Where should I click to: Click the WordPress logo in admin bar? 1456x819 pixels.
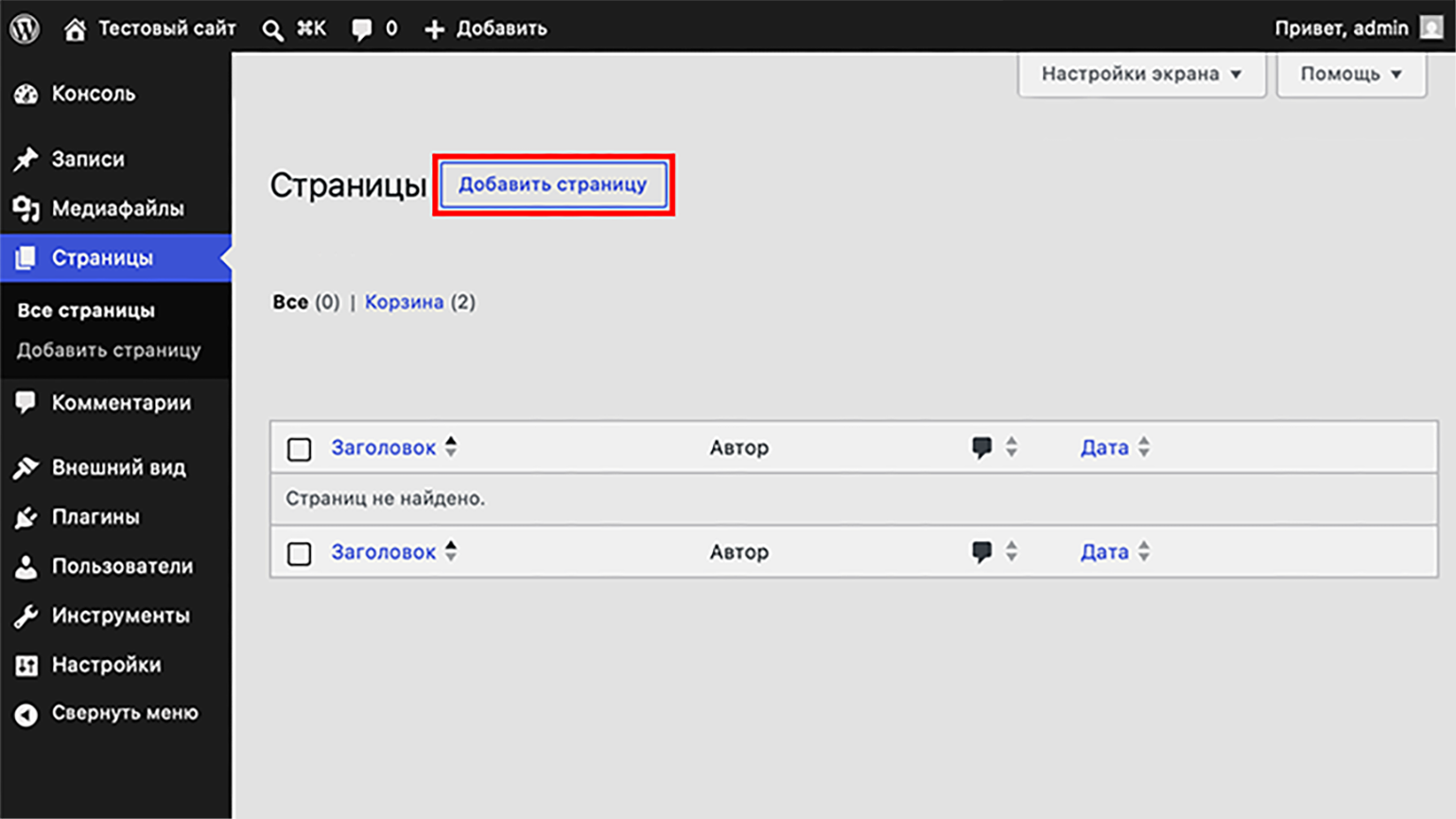[x=26, y=28]
